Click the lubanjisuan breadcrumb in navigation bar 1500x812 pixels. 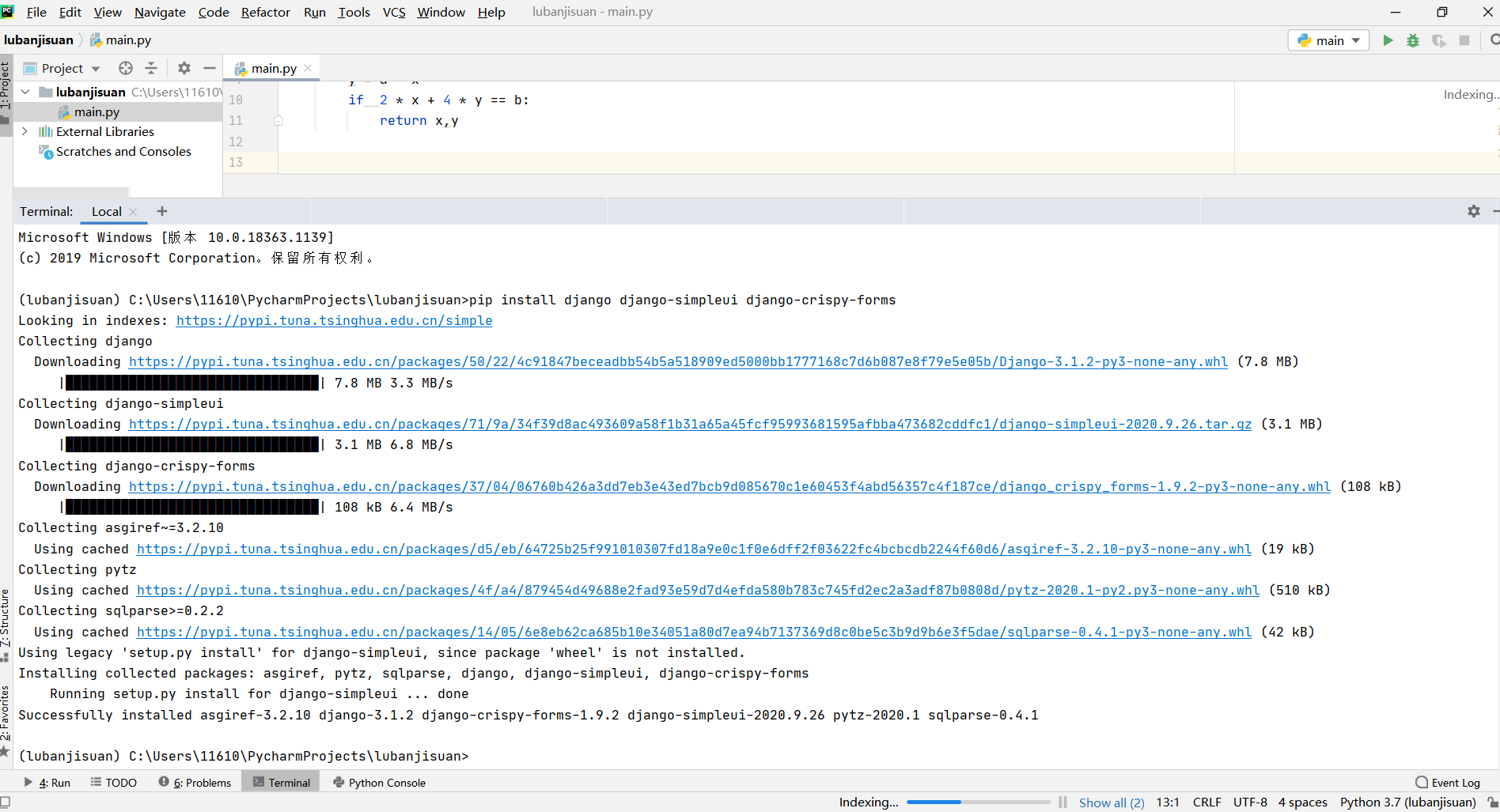tap(39, 40)
